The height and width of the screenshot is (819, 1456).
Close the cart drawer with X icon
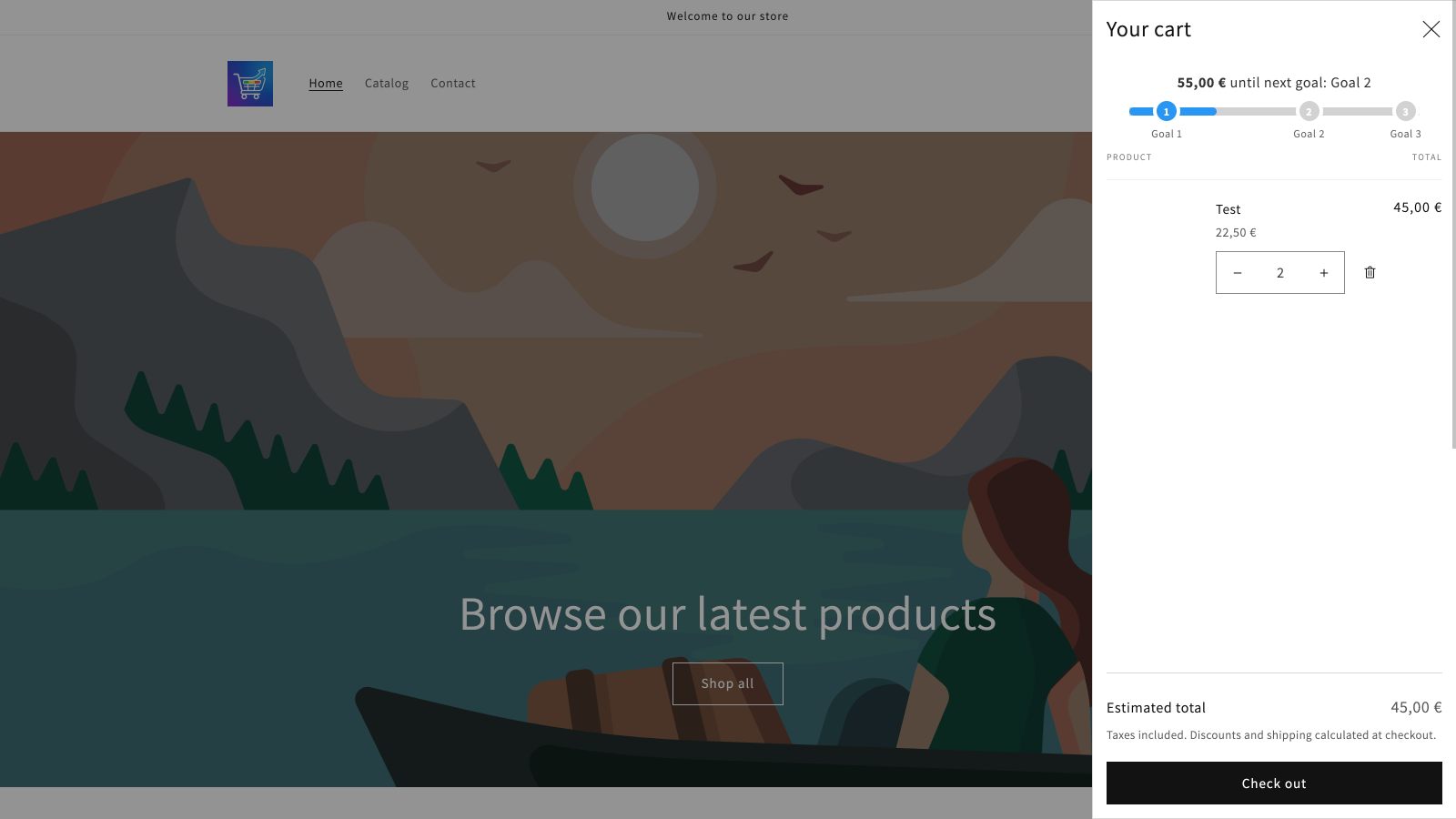point(1431,29)
